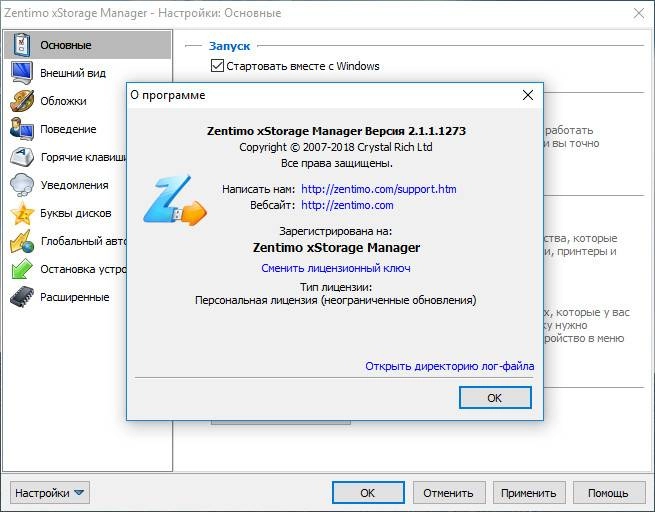Screen dimensions: 655x512
Task: Select the Основные settings category
Action: [87, 45]
